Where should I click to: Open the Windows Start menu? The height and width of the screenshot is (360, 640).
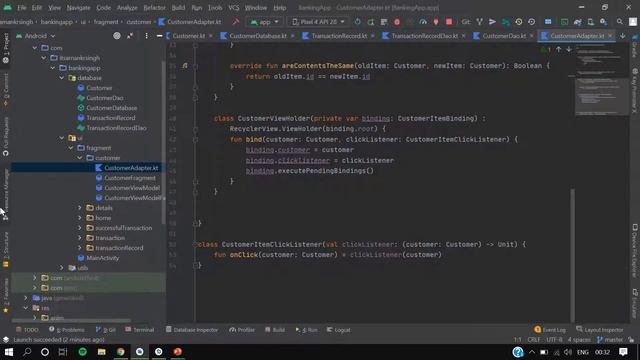click(x=9, y=352)
